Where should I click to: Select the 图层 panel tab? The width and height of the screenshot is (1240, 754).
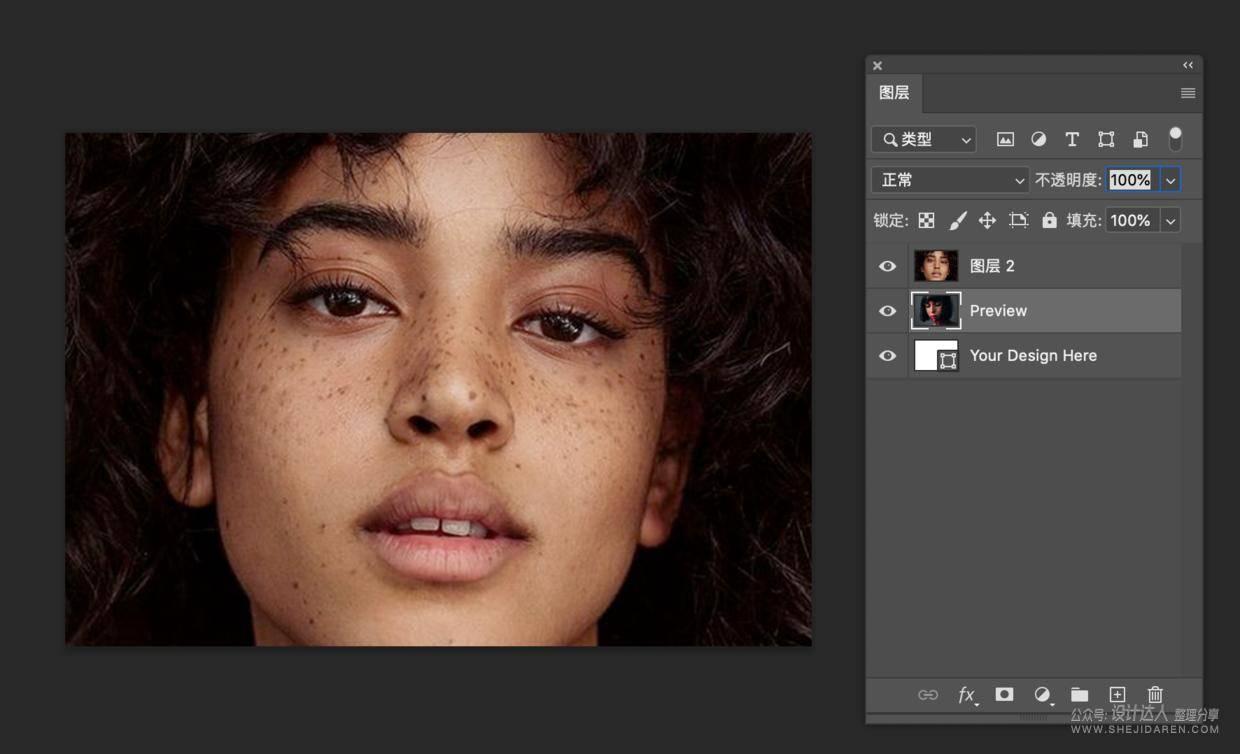click(894, 93)
